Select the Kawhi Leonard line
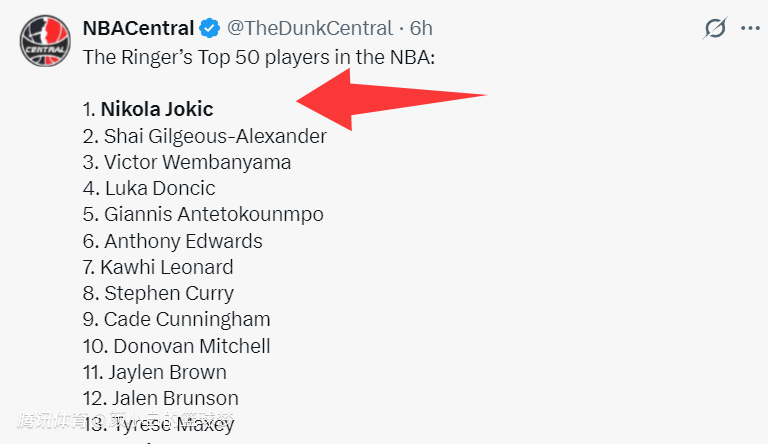Screen dimensions: 768x444 pos(159,267)
